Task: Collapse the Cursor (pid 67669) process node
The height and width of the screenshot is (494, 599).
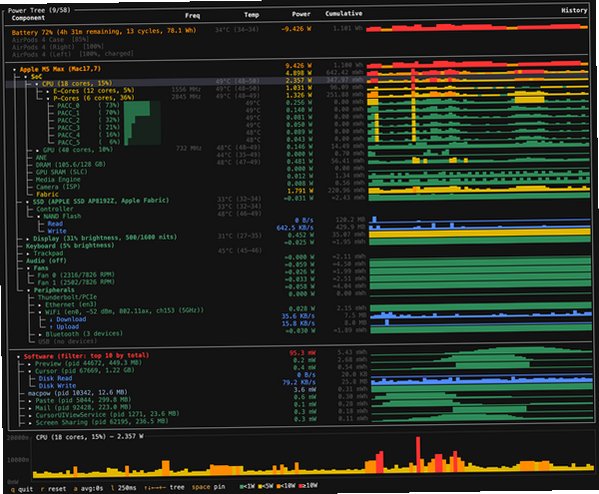Action: [29, 371]
